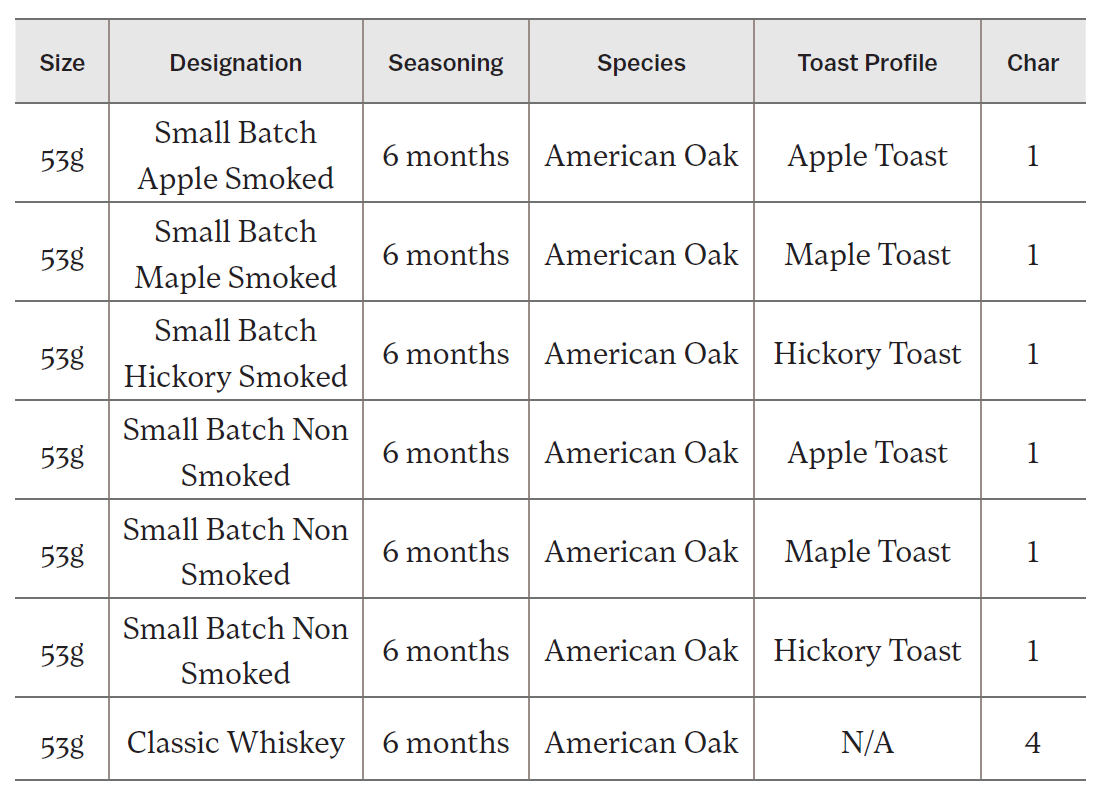Select American Oak in the Classic Whiskey row
Viewport: 1108px width, 793px height.
point(641,743)
